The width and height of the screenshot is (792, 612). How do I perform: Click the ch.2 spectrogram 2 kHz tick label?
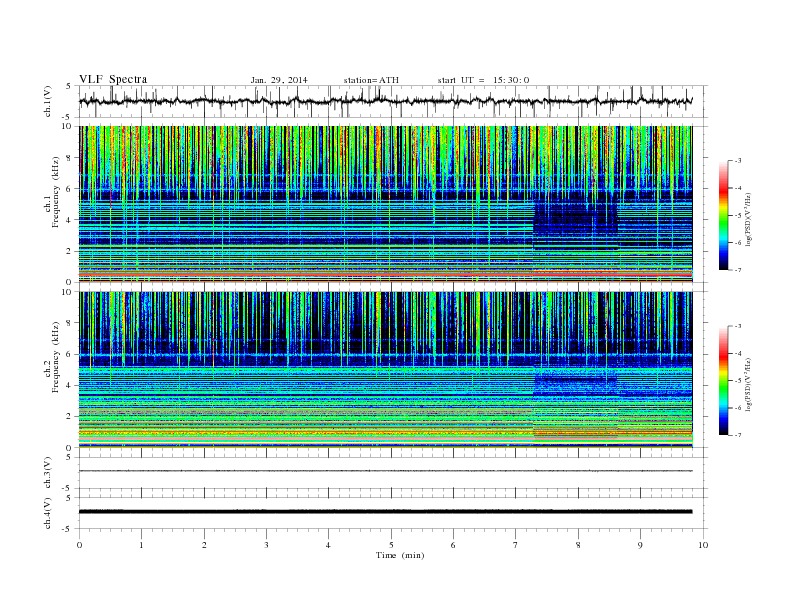coord(69,417)
